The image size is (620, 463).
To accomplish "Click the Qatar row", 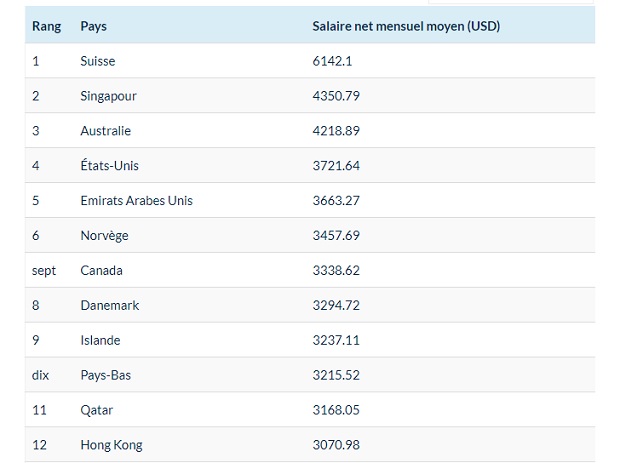I will click(x=310, y=410).
